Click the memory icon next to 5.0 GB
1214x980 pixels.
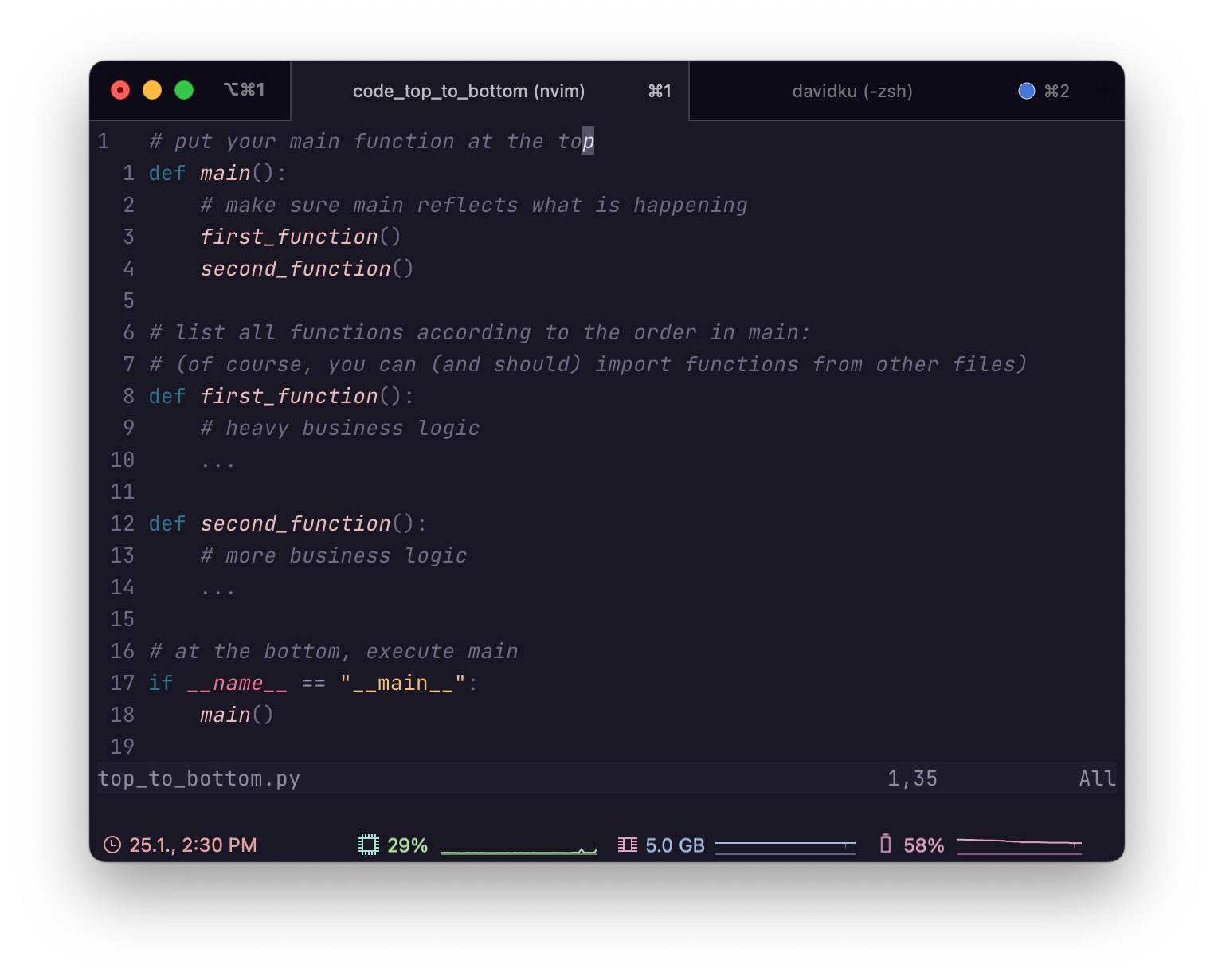(627, 845)
